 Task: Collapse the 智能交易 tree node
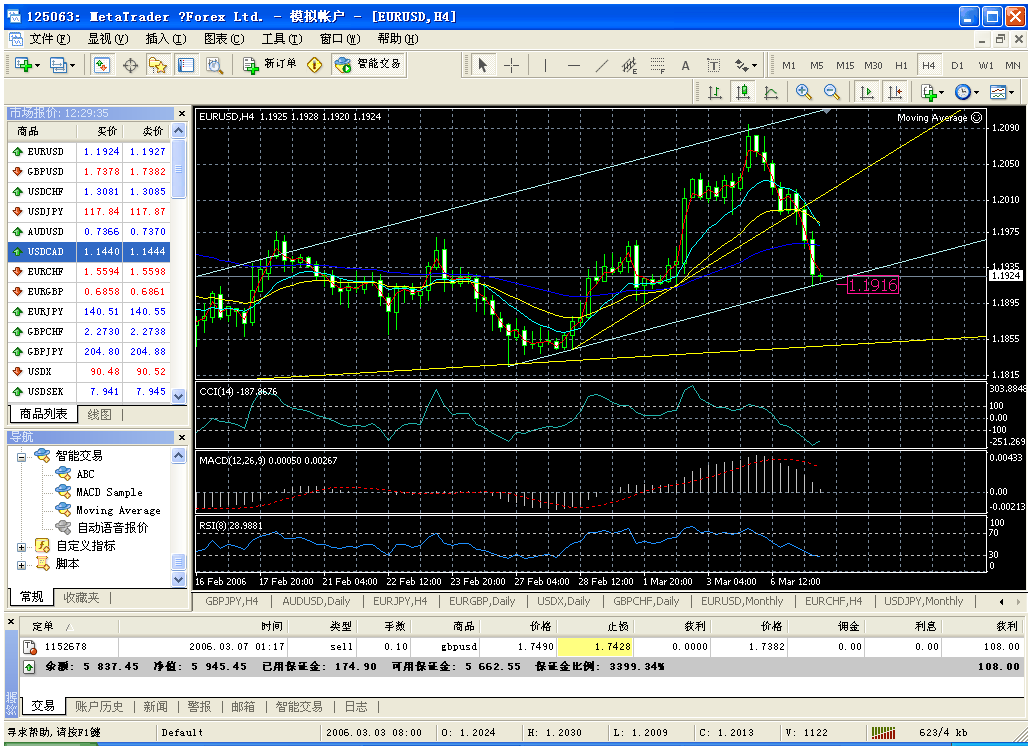21,455
